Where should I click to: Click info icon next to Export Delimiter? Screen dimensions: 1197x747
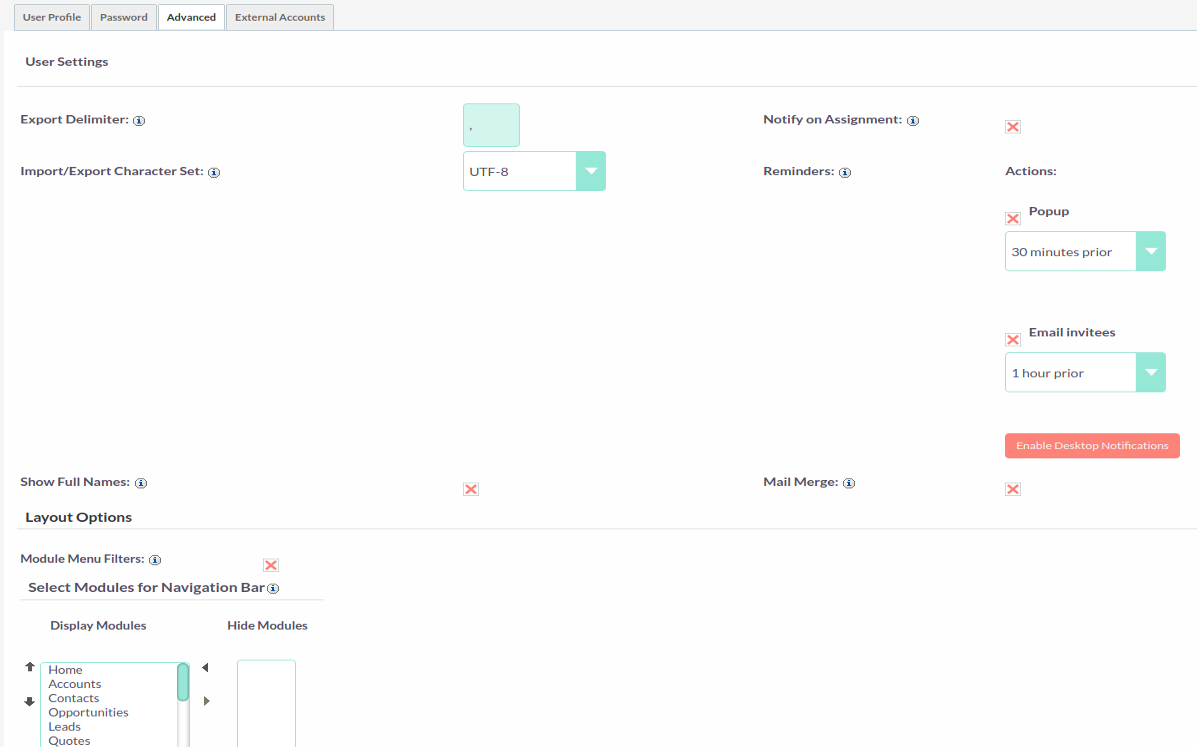[x=139, y=121]
